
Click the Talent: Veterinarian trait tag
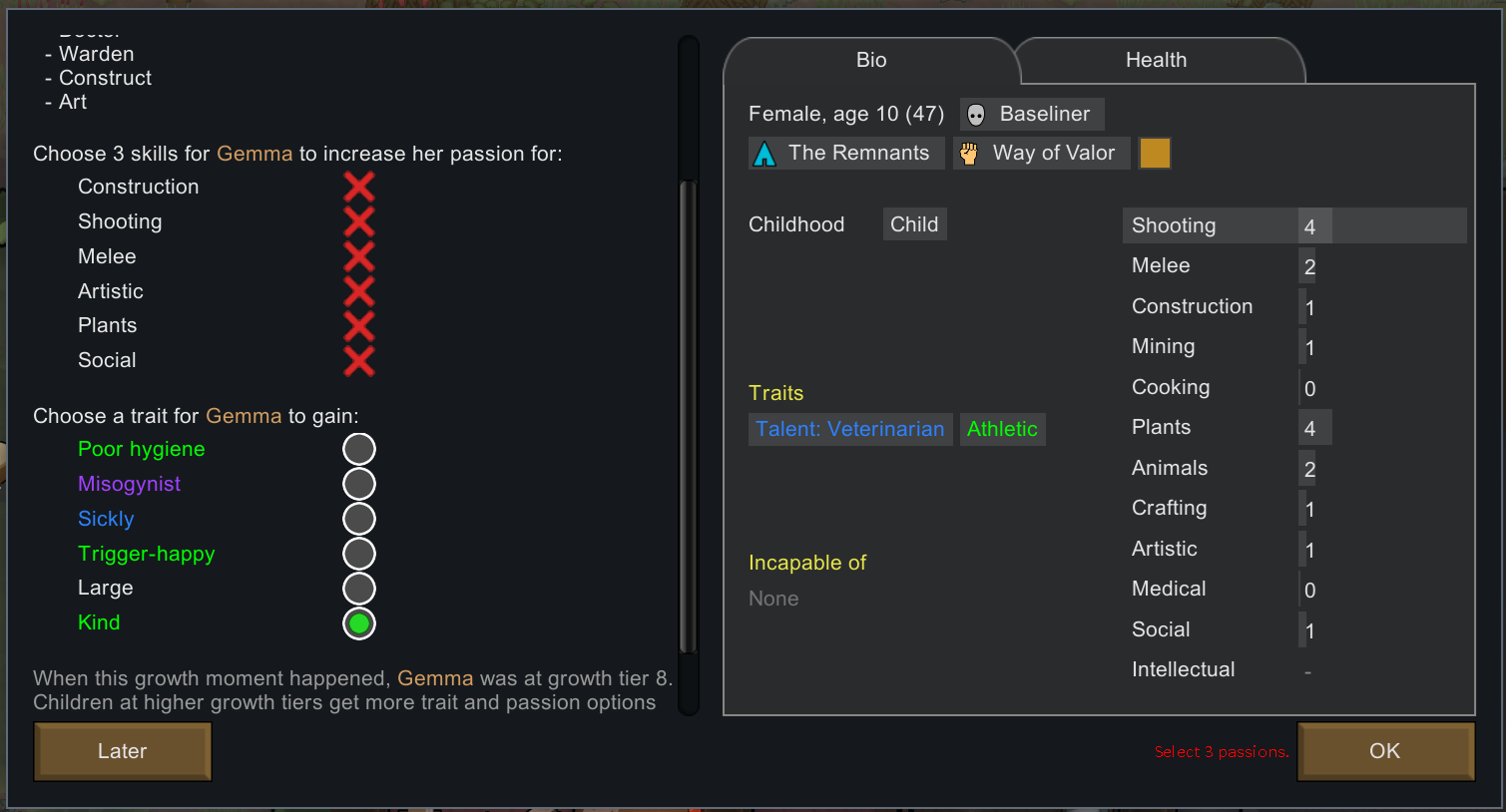point(850,429)
